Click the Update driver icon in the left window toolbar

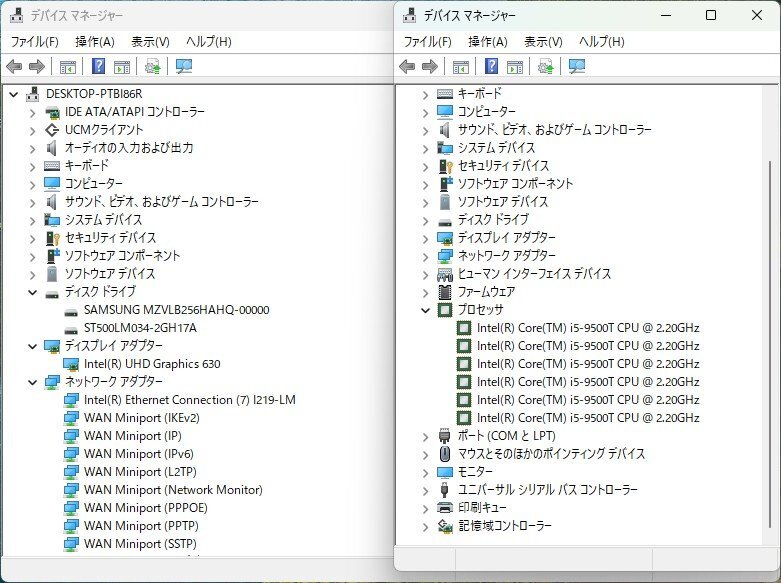152,67
